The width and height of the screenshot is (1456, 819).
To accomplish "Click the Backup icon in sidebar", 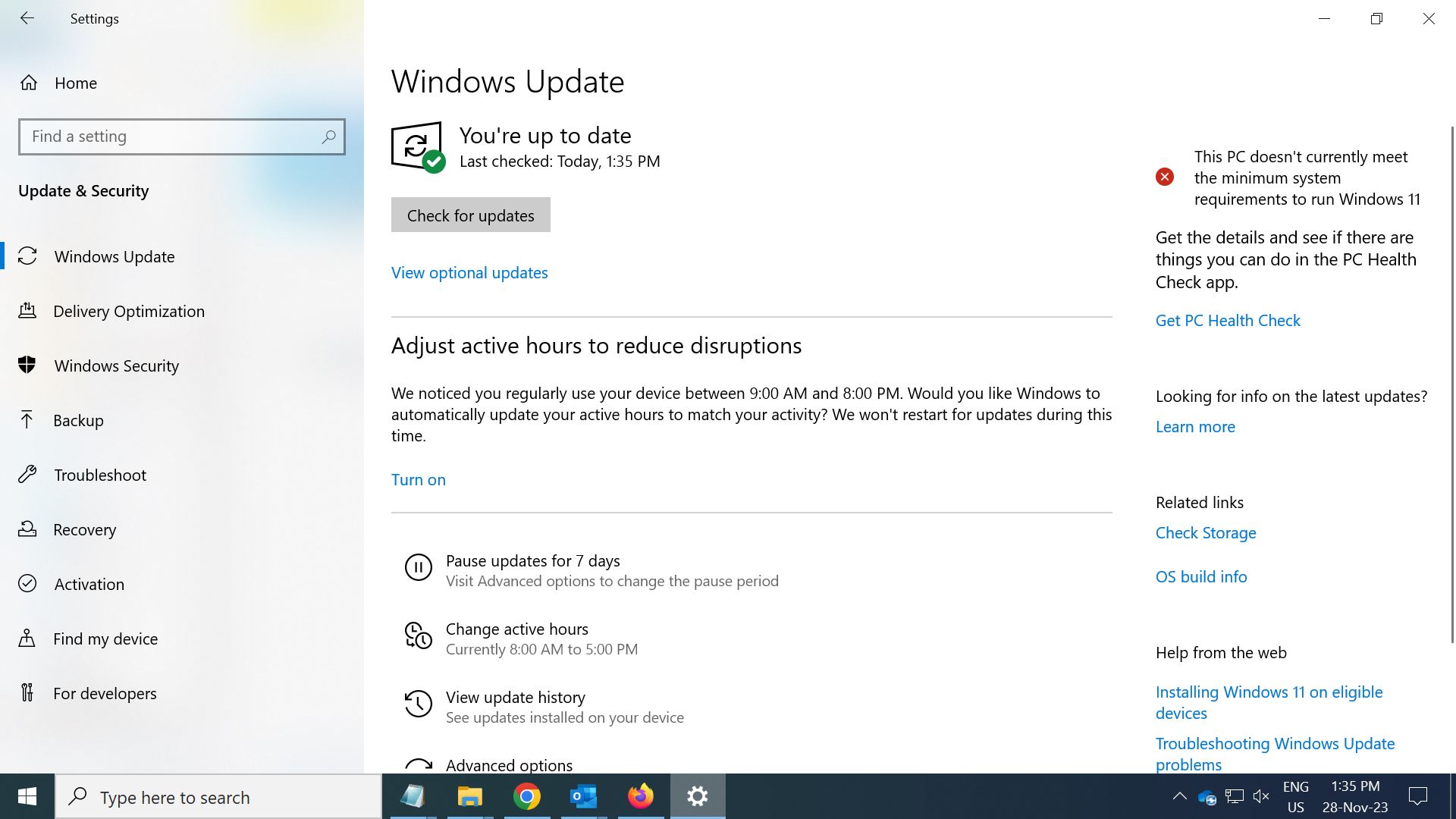I will 27,419.
